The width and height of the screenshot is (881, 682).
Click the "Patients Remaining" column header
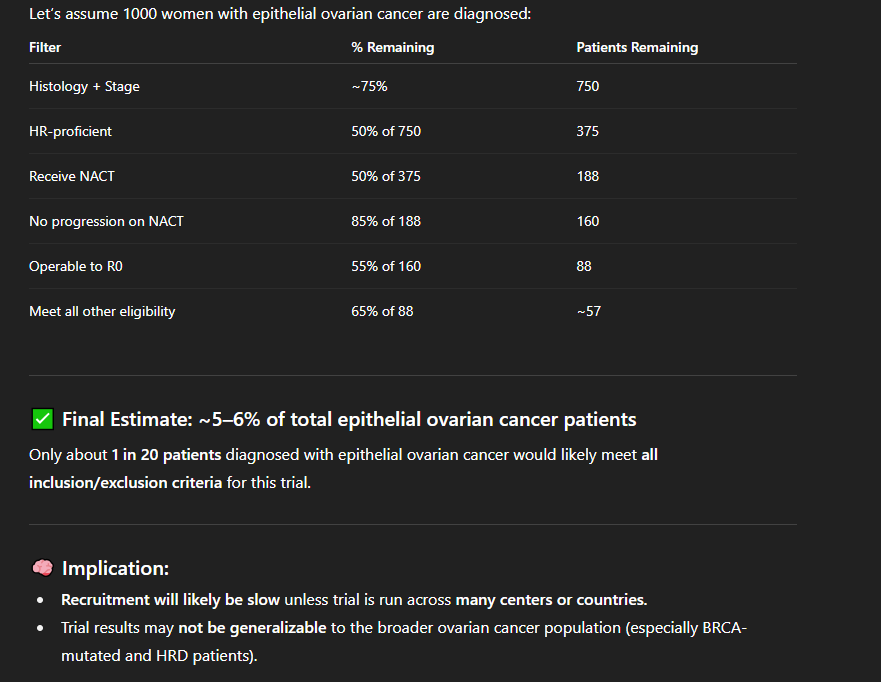tap(637, 48)
